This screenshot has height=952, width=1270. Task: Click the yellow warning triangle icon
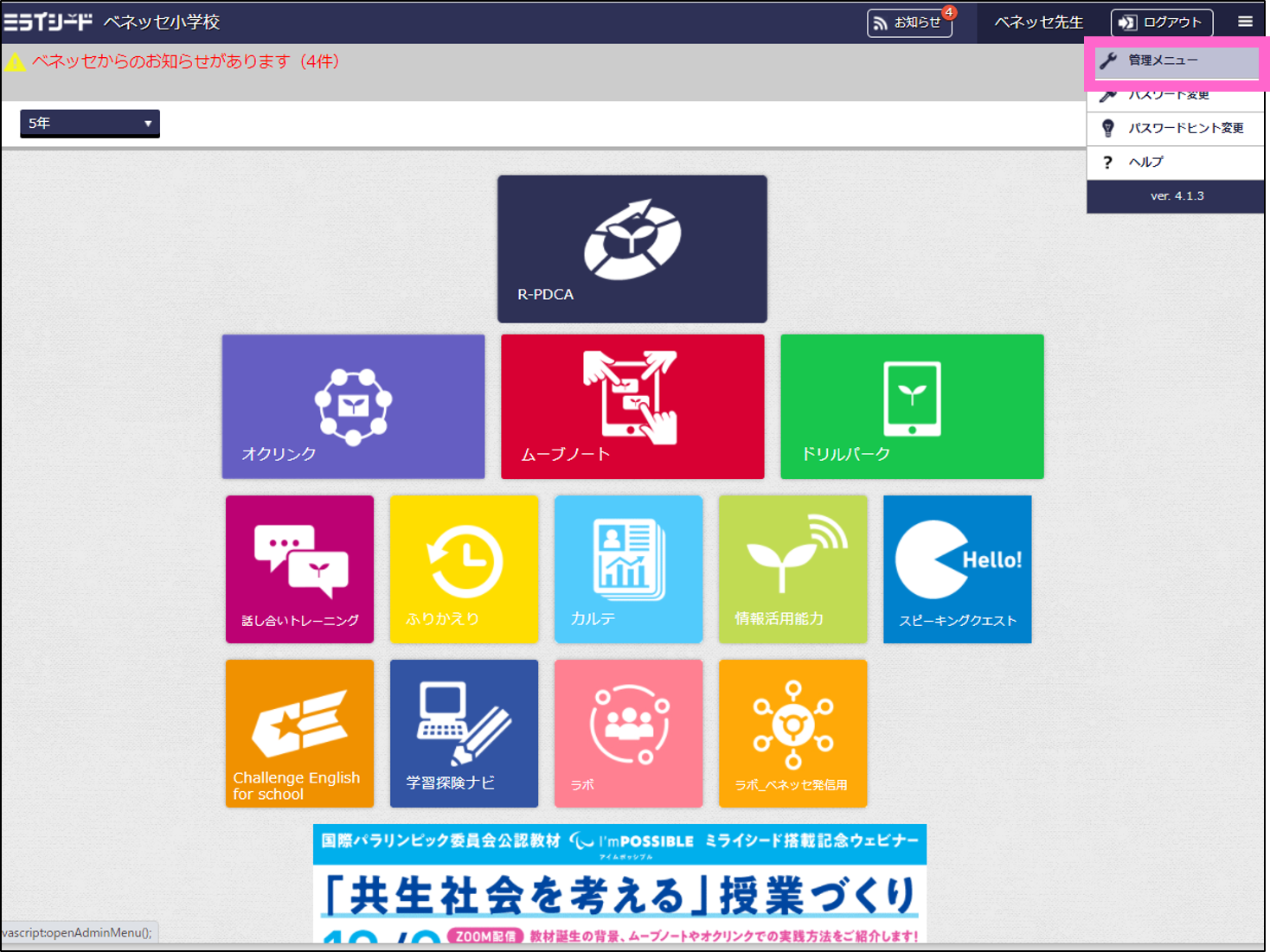point(15,62)
